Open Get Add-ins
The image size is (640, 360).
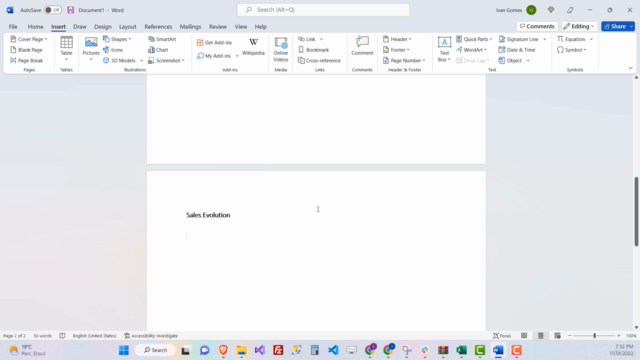click(214, 42)
